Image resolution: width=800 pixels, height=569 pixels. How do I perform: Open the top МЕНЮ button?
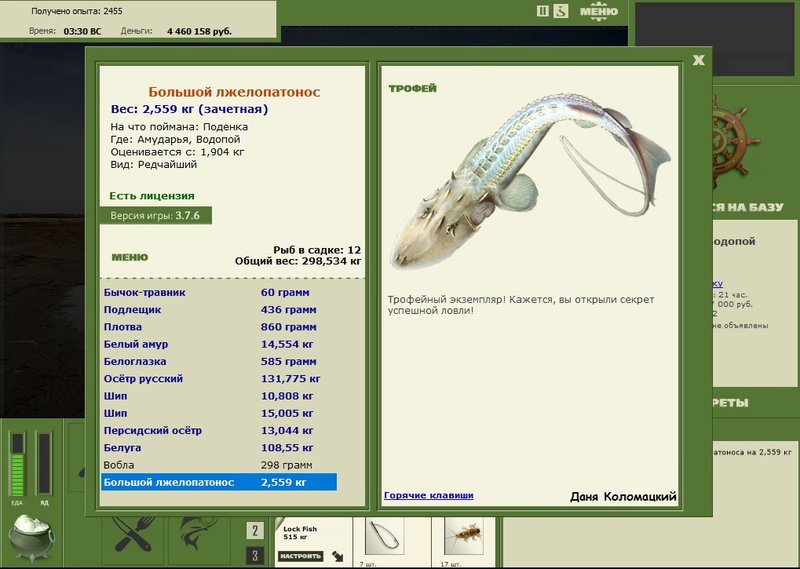598,11
